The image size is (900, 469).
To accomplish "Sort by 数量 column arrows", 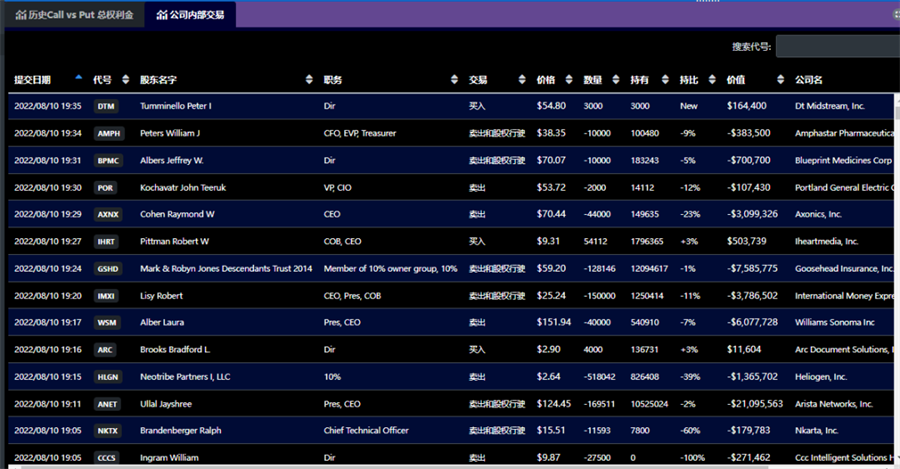I will click(616, 80).
